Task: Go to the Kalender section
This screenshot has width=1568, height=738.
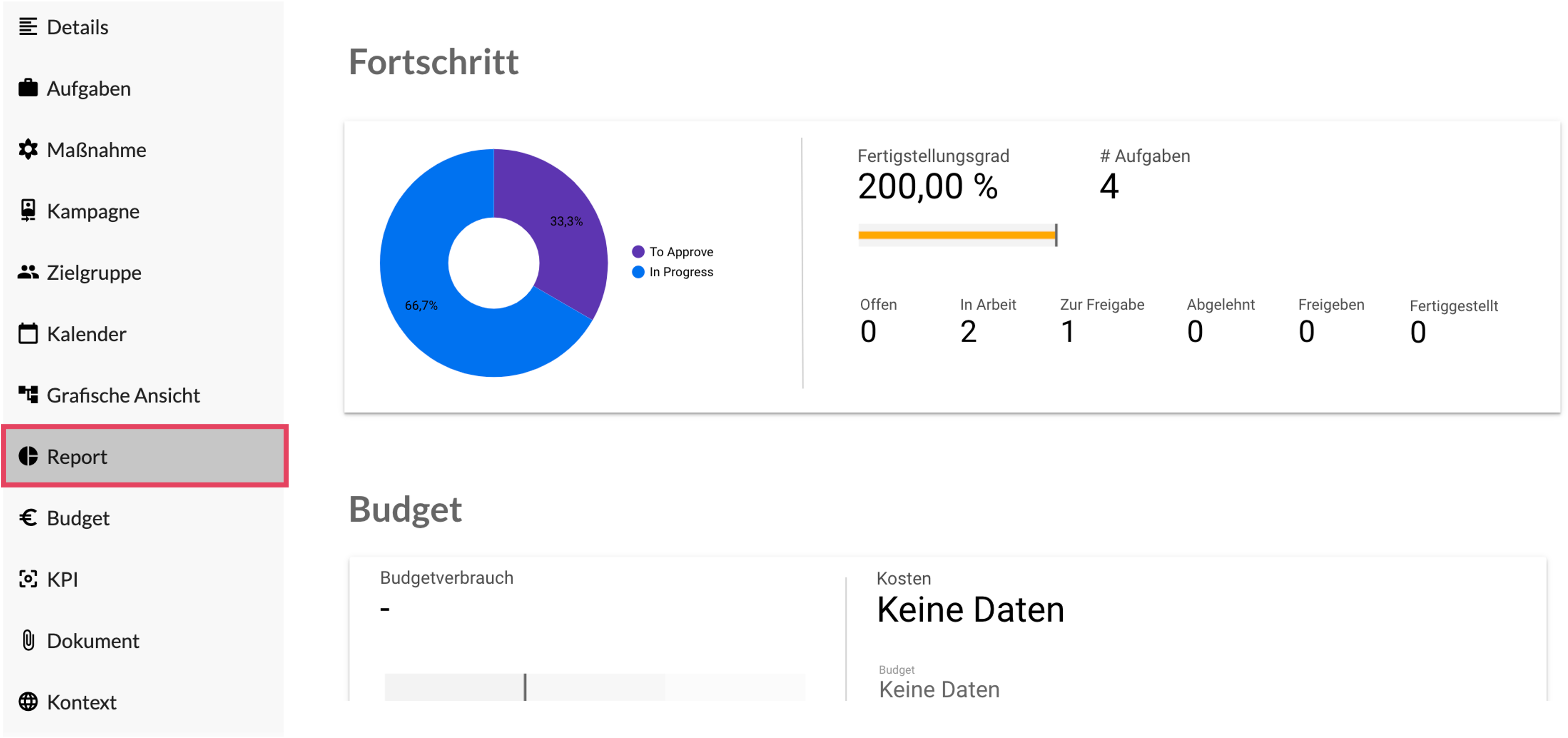Action: pos(87,334)
